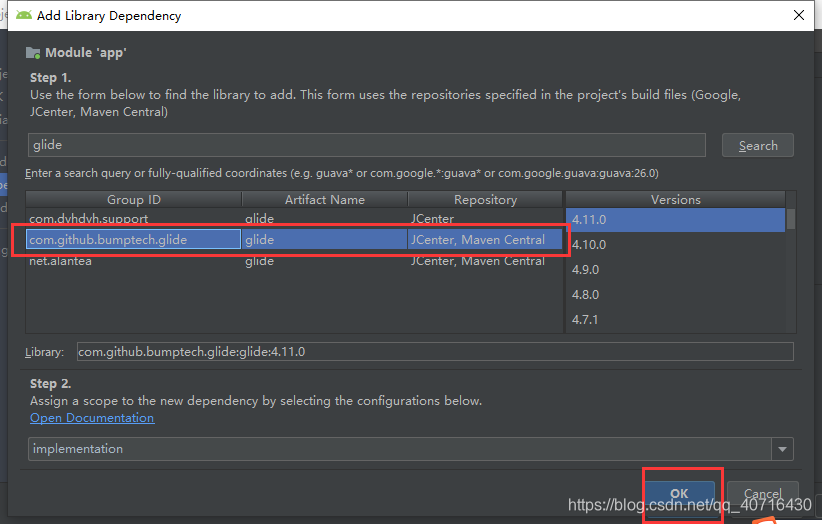The image size is (822, 524).
Task: Click the Artifact Name column header
Action: 325,200
